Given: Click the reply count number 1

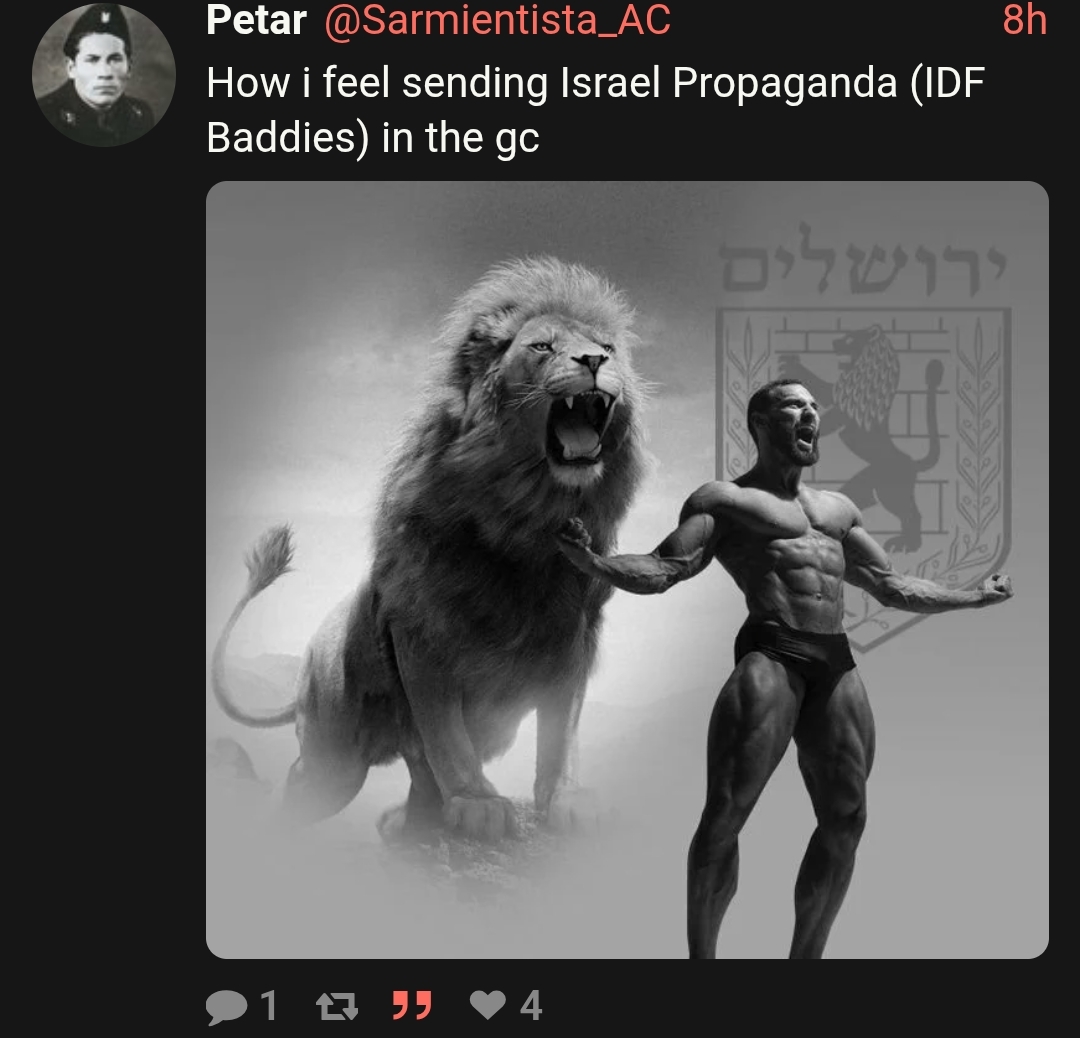Looking at the screenshot, I should pos(269,1006).
